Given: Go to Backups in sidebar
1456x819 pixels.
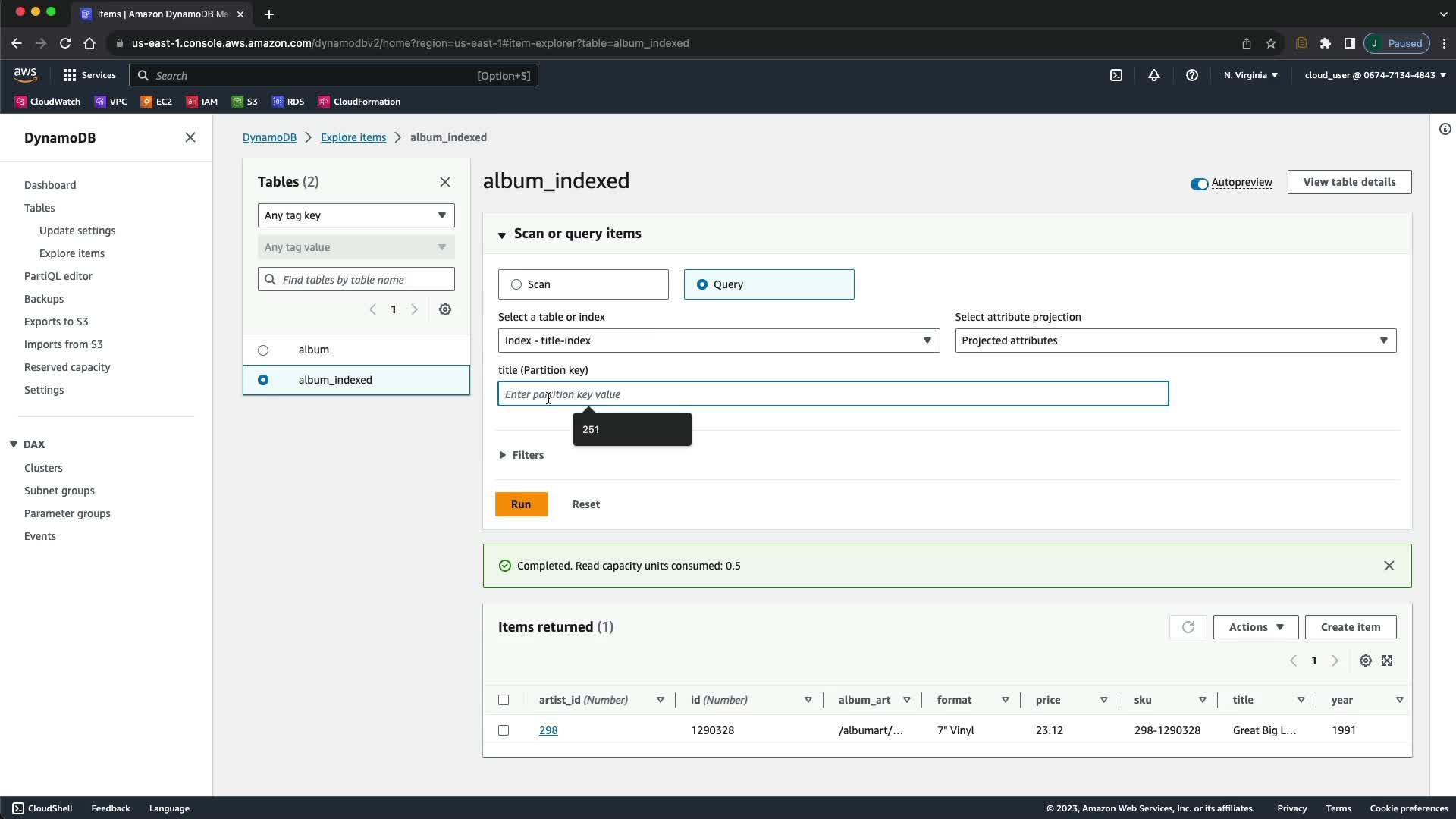Looking at the screenshot, I should (x=44, y=299).
